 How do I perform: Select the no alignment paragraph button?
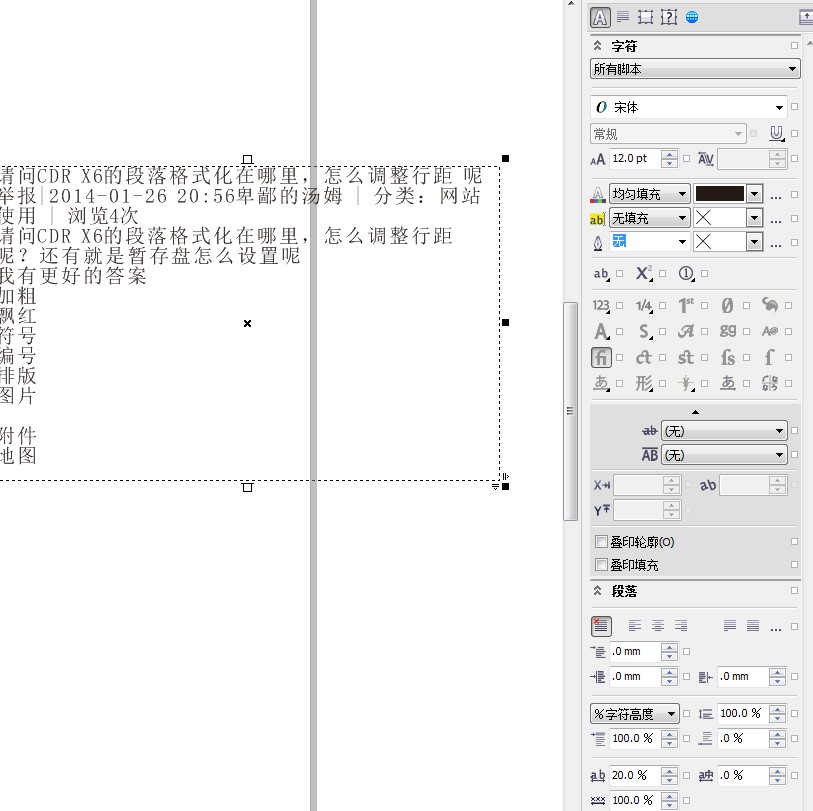(x=601, y=626)
